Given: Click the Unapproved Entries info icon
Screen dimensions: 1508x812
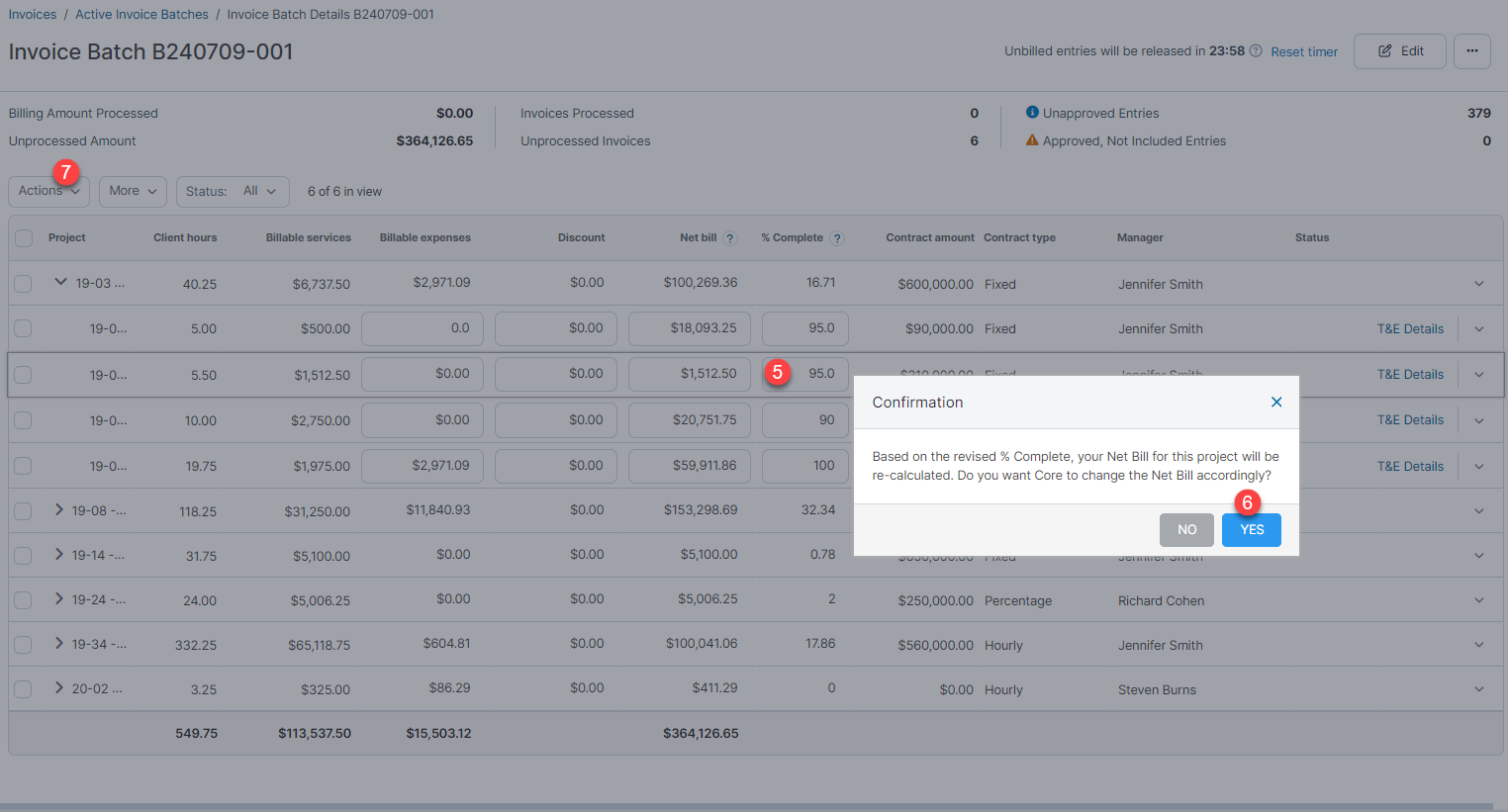Looking at the screenshot, I should 1032,113.
